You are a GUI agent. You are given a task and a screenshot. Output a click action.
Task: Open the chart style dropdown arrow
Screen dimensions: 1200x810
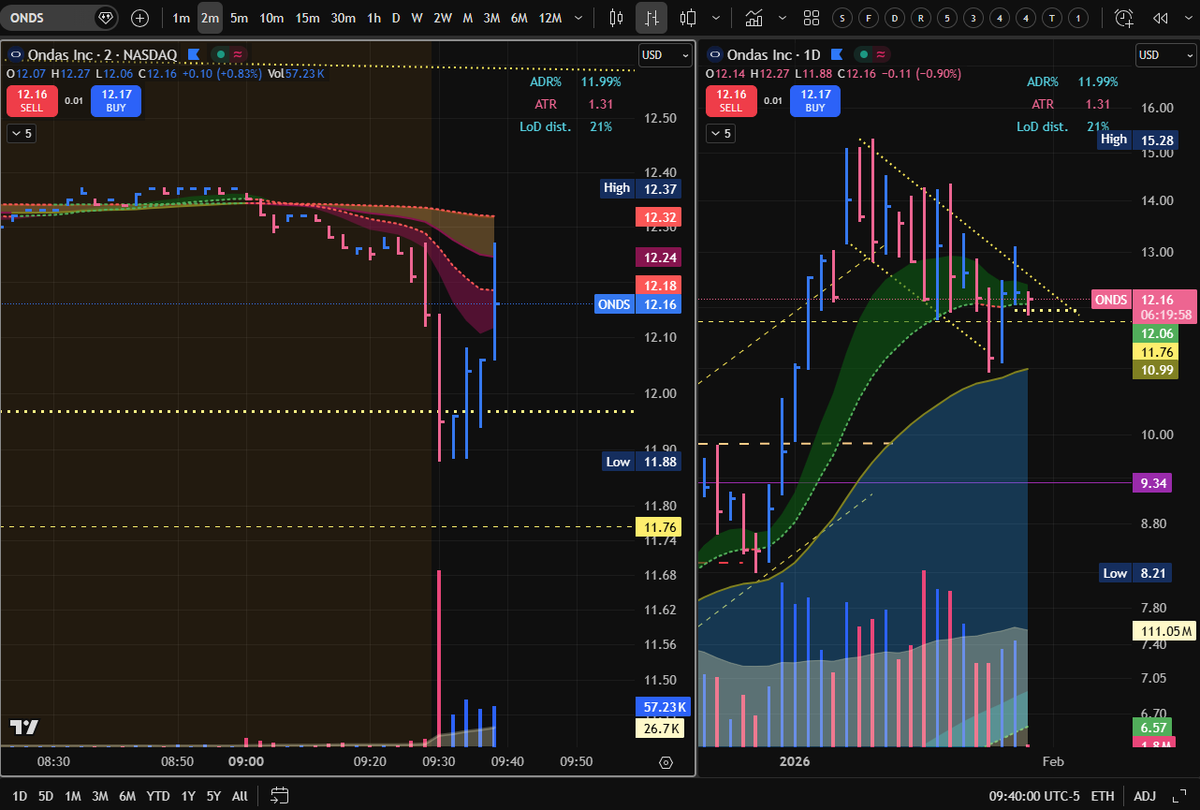[x=714, y=18]
